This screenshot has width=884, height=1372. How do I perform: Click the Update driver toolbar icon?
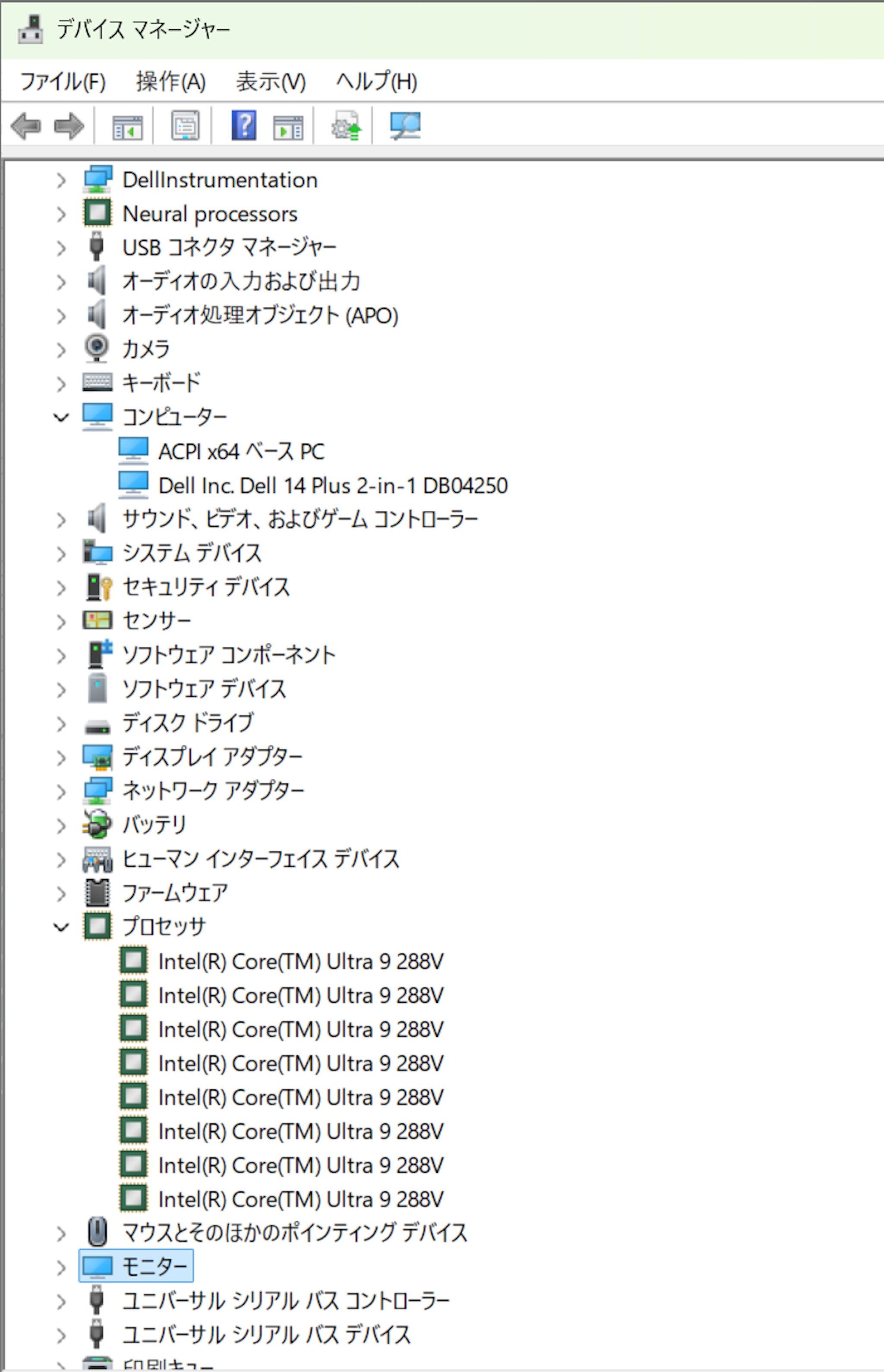[346, 126]
